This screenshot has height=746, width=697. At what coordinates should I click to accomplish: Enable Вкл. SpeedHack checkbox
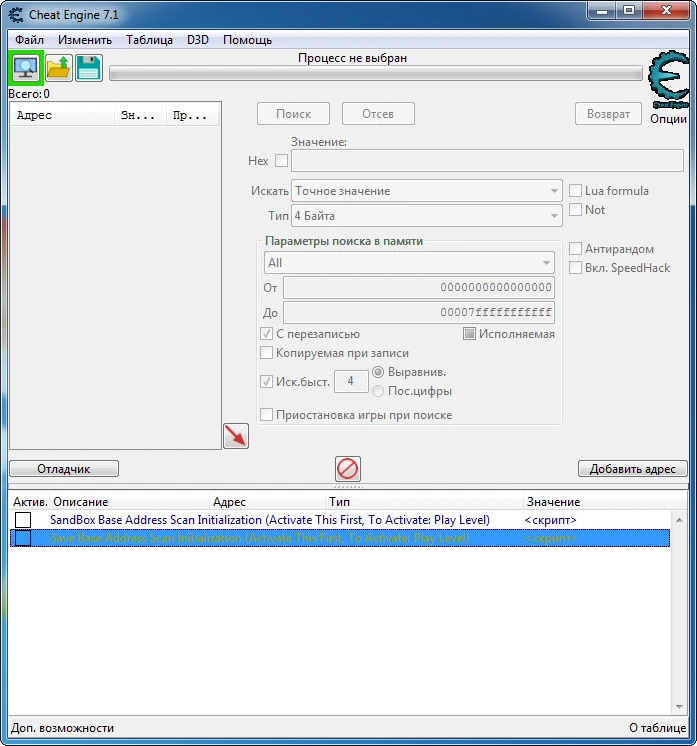tap(575, 268)
